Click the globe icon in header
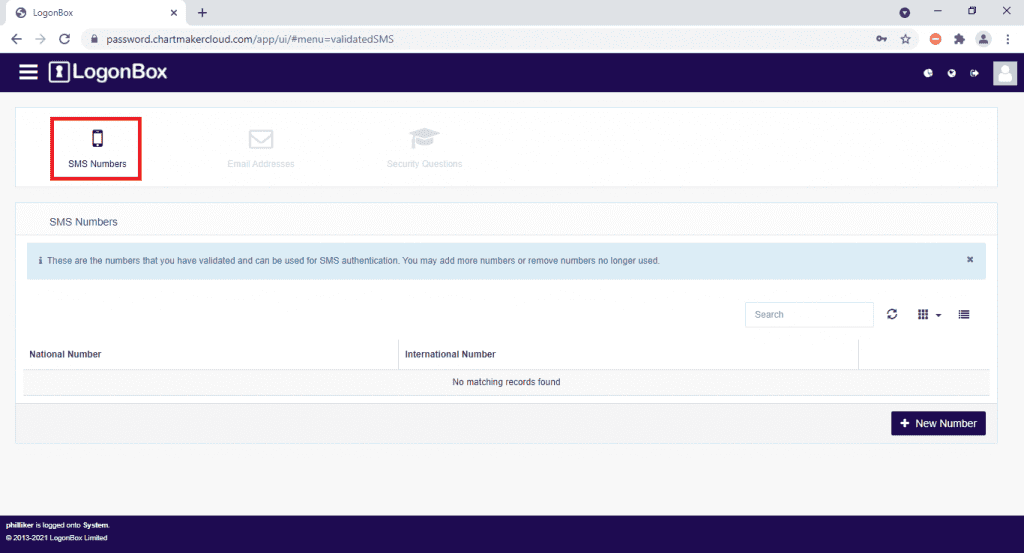Viewport: 1024px width, 553px height. click(x=950, y=73)
